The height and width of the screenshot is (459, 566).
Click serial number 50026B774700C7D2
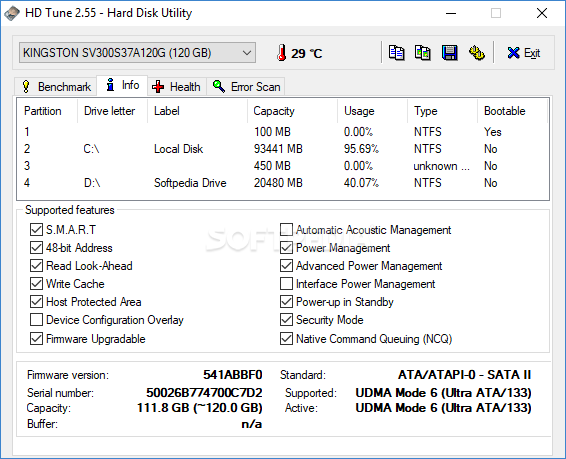[204, 392]
